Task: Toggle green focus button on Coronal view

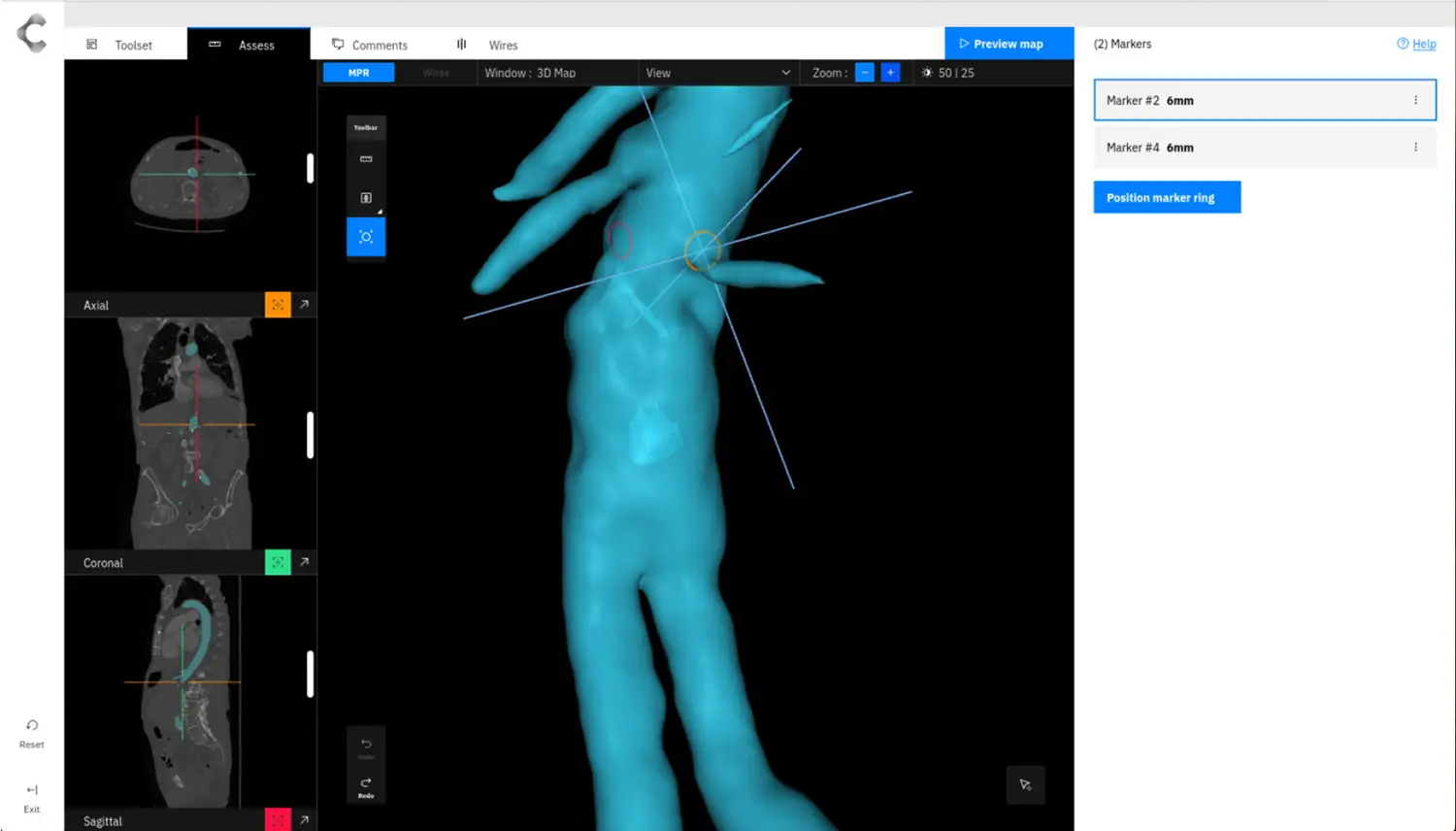Action: [x=278, y=562]
